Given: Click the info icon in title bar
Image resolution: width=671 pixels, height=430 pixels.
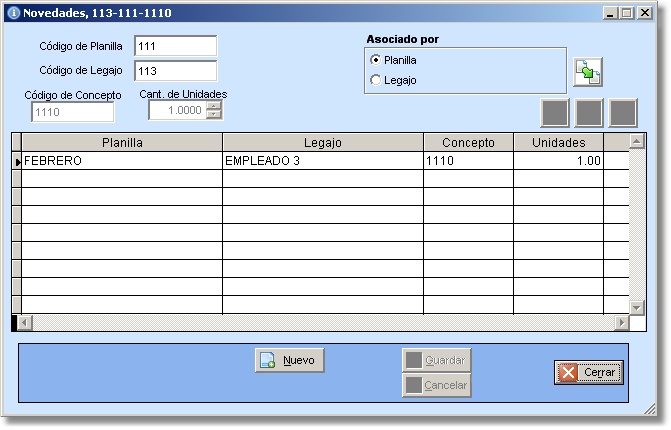Looking at the screenshot, I should coord(13,12).
